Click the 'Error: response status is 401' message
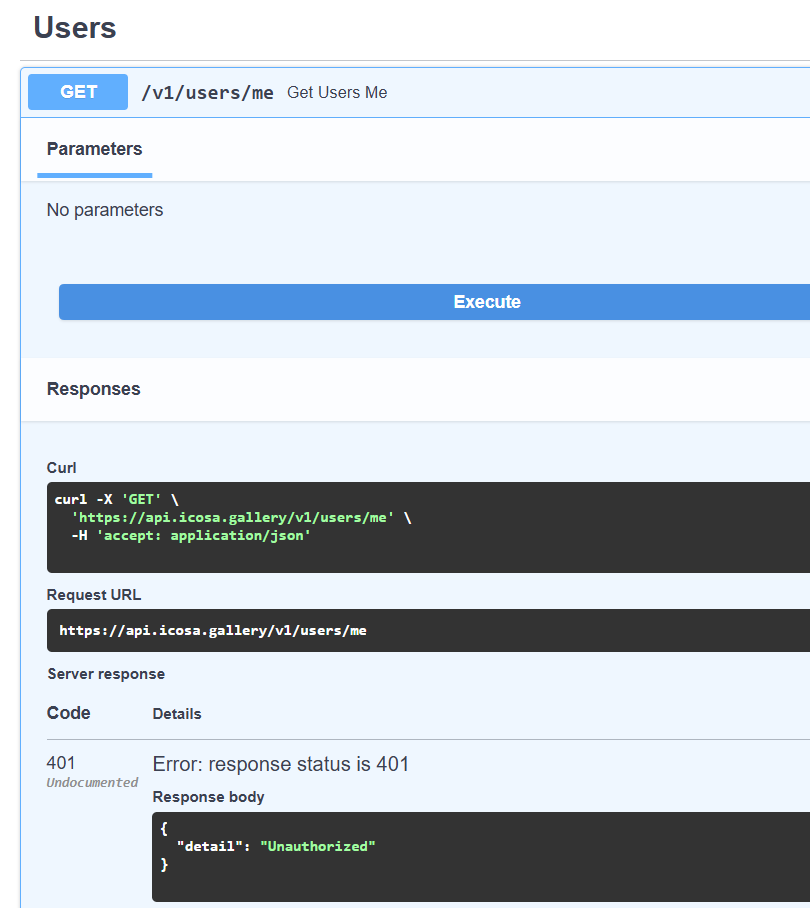Image resolution: width=810 pixels, height=908 pixels. point(281,765)
